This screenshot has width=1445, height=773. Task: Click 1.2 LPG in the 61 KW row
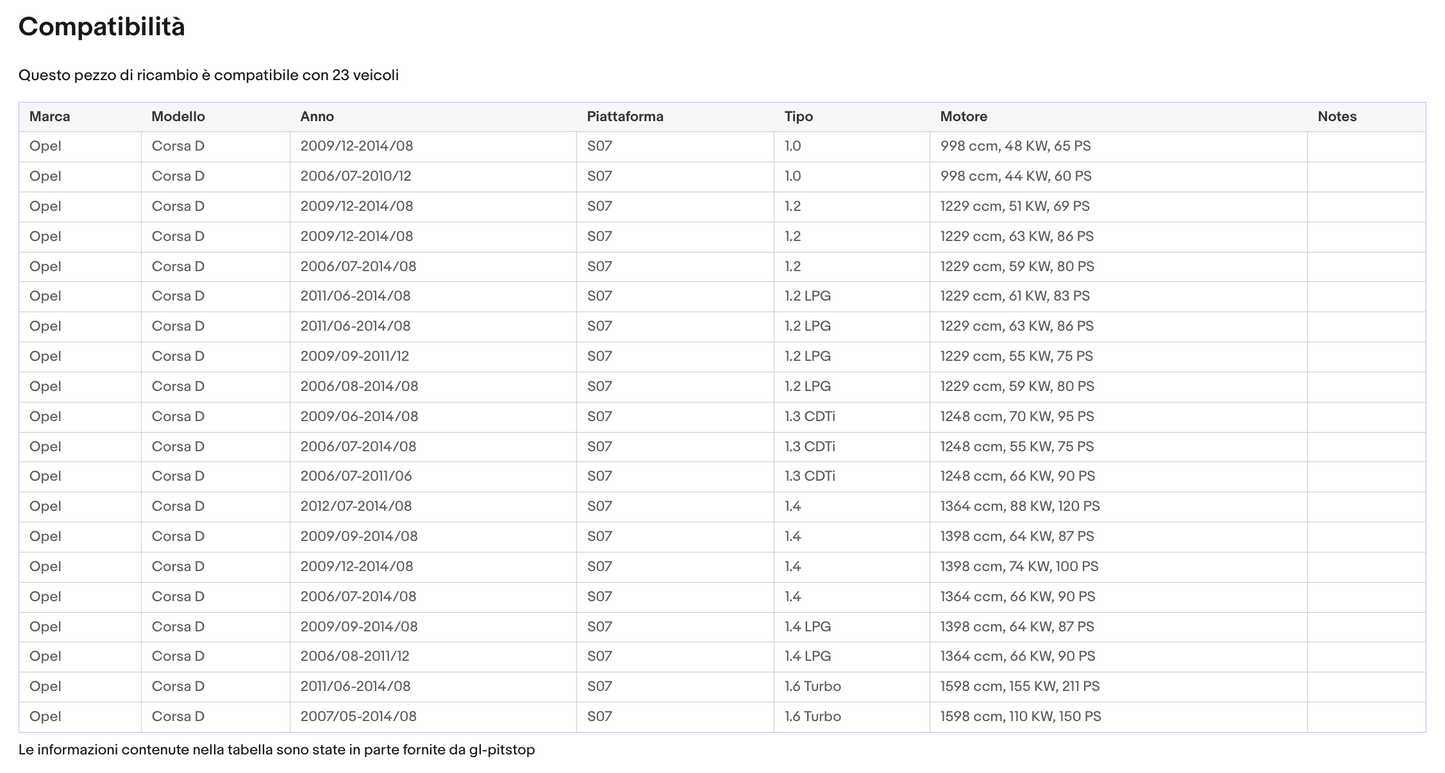click(808, 296)
